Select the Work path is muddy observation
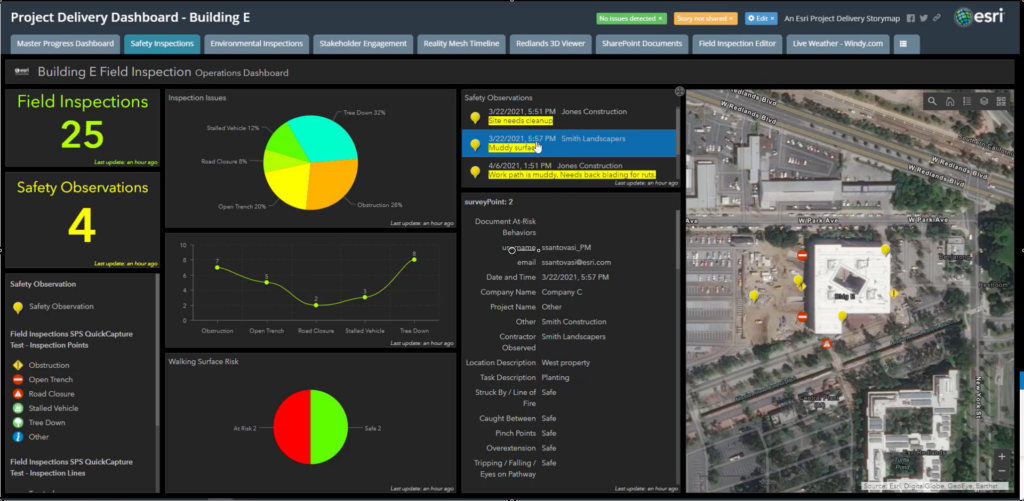This screenshot has width=1024, height=501. coord(568,170)
